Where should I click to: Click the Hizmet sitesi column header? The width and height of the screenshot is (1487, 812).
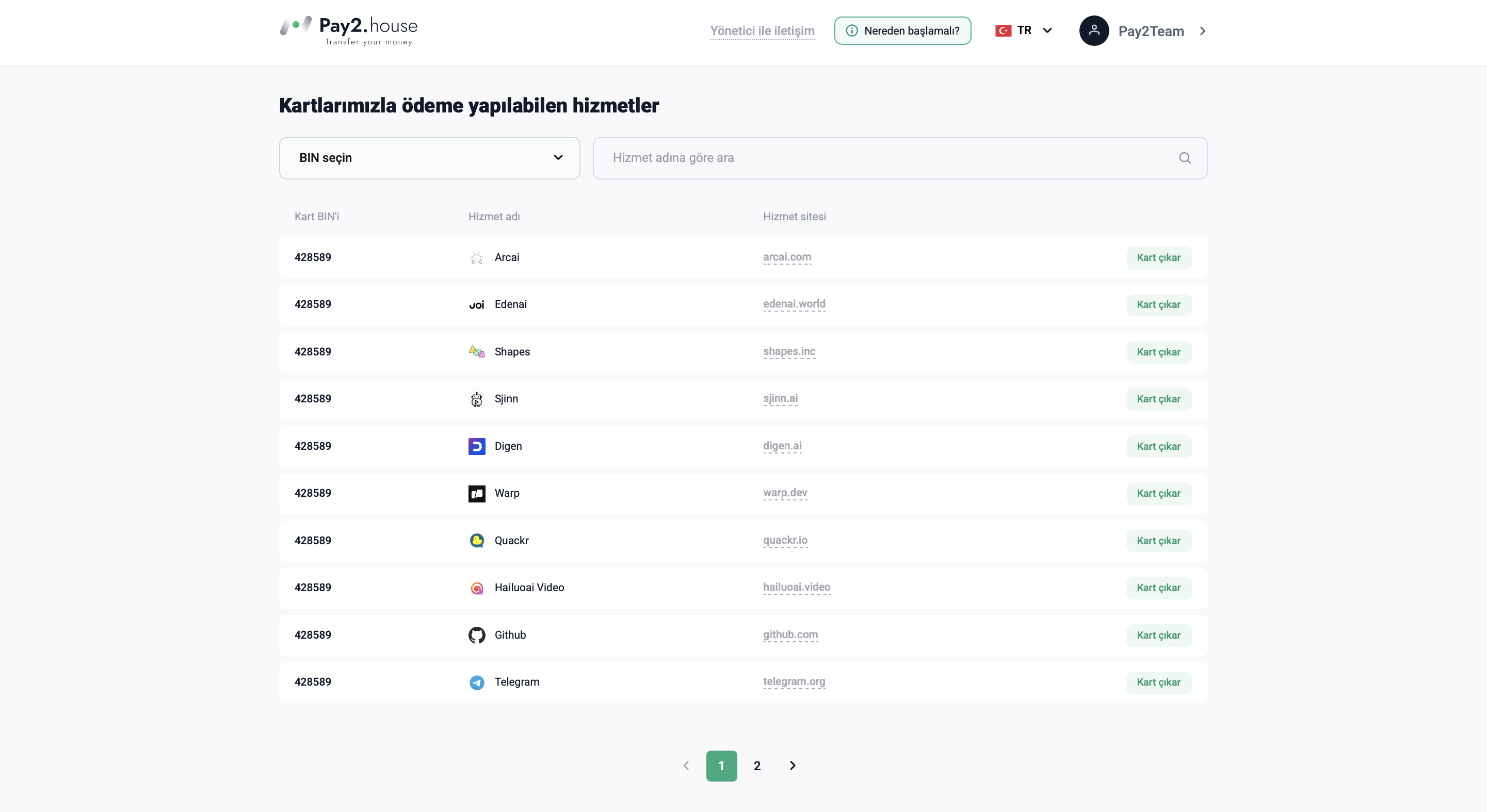tap(794, 217)
